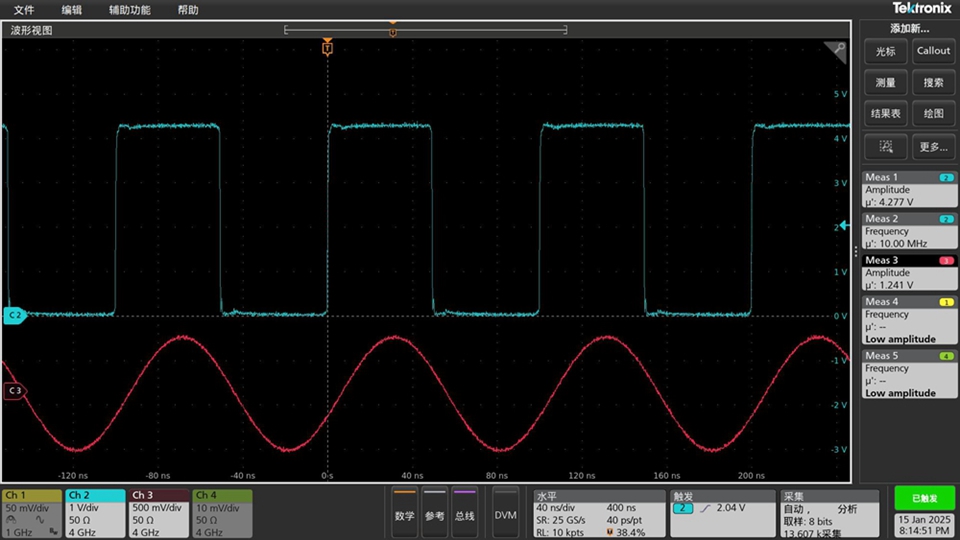
Task: Open the 文件 menu
Action: pos(24,10)
